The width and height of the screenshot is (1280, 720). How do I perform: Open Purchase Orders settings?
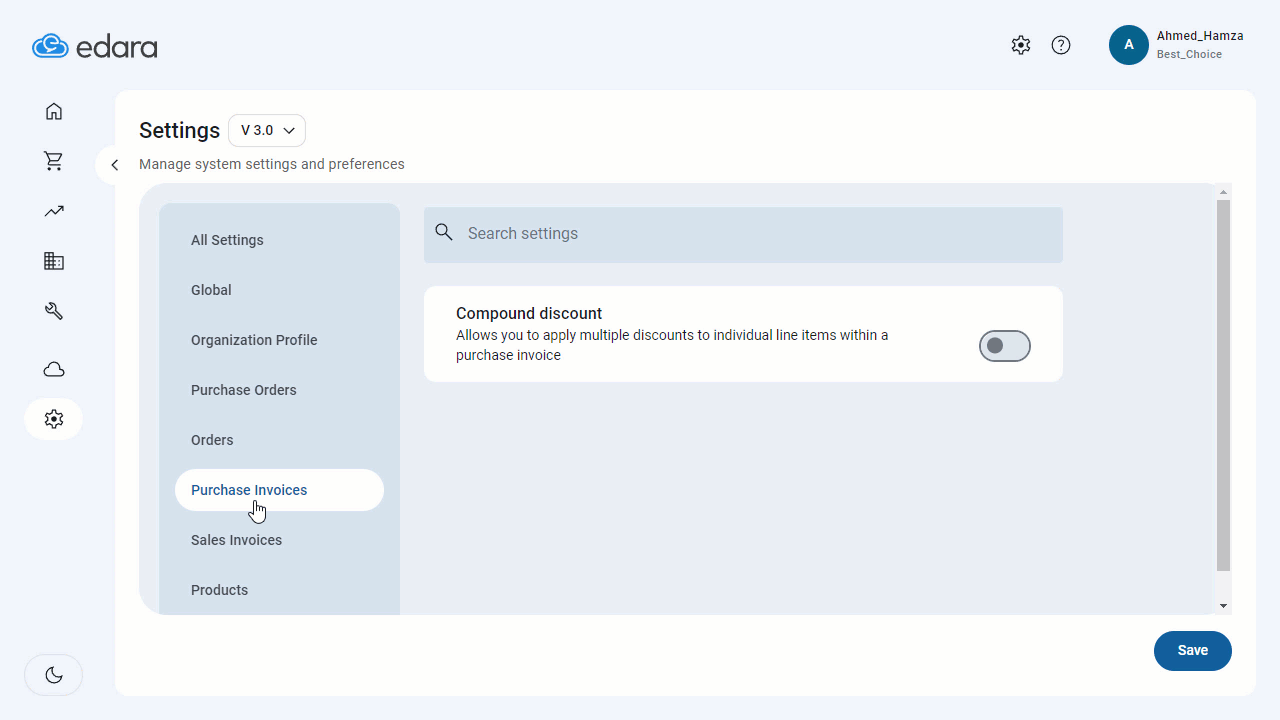[244, 390]
